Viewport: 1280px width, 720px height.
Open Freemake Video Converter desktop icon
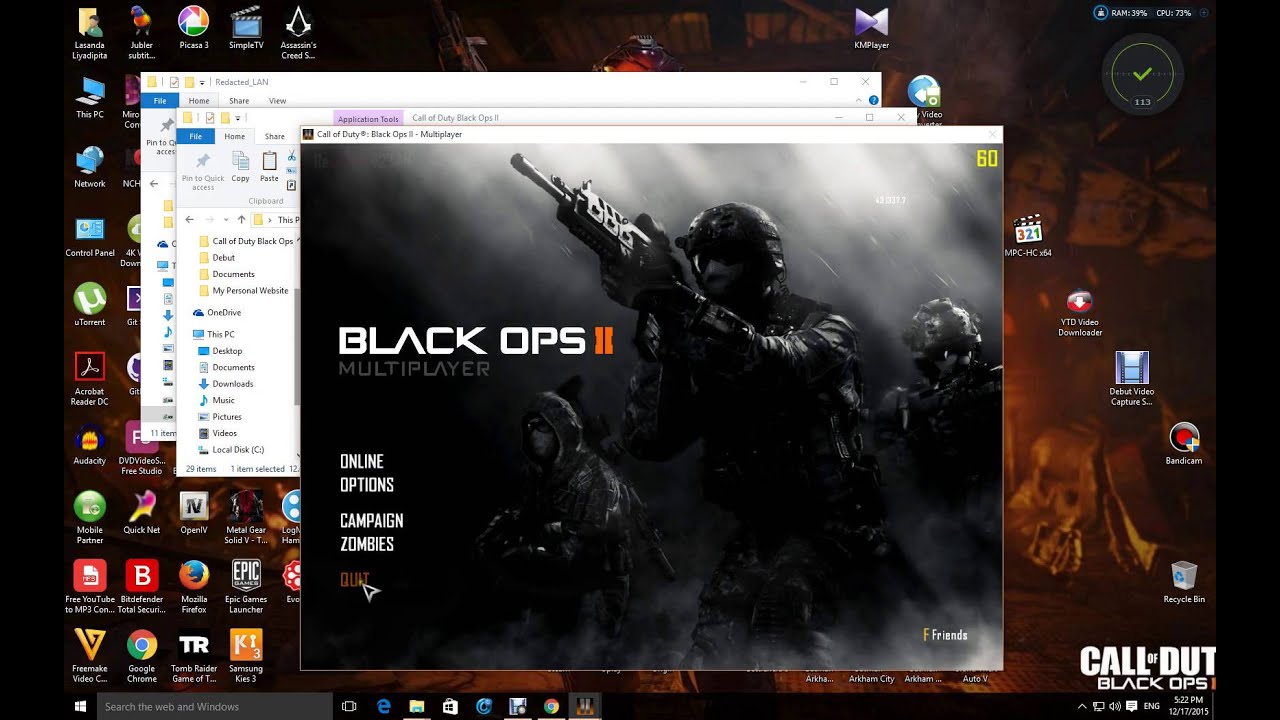tap(90, 655)
